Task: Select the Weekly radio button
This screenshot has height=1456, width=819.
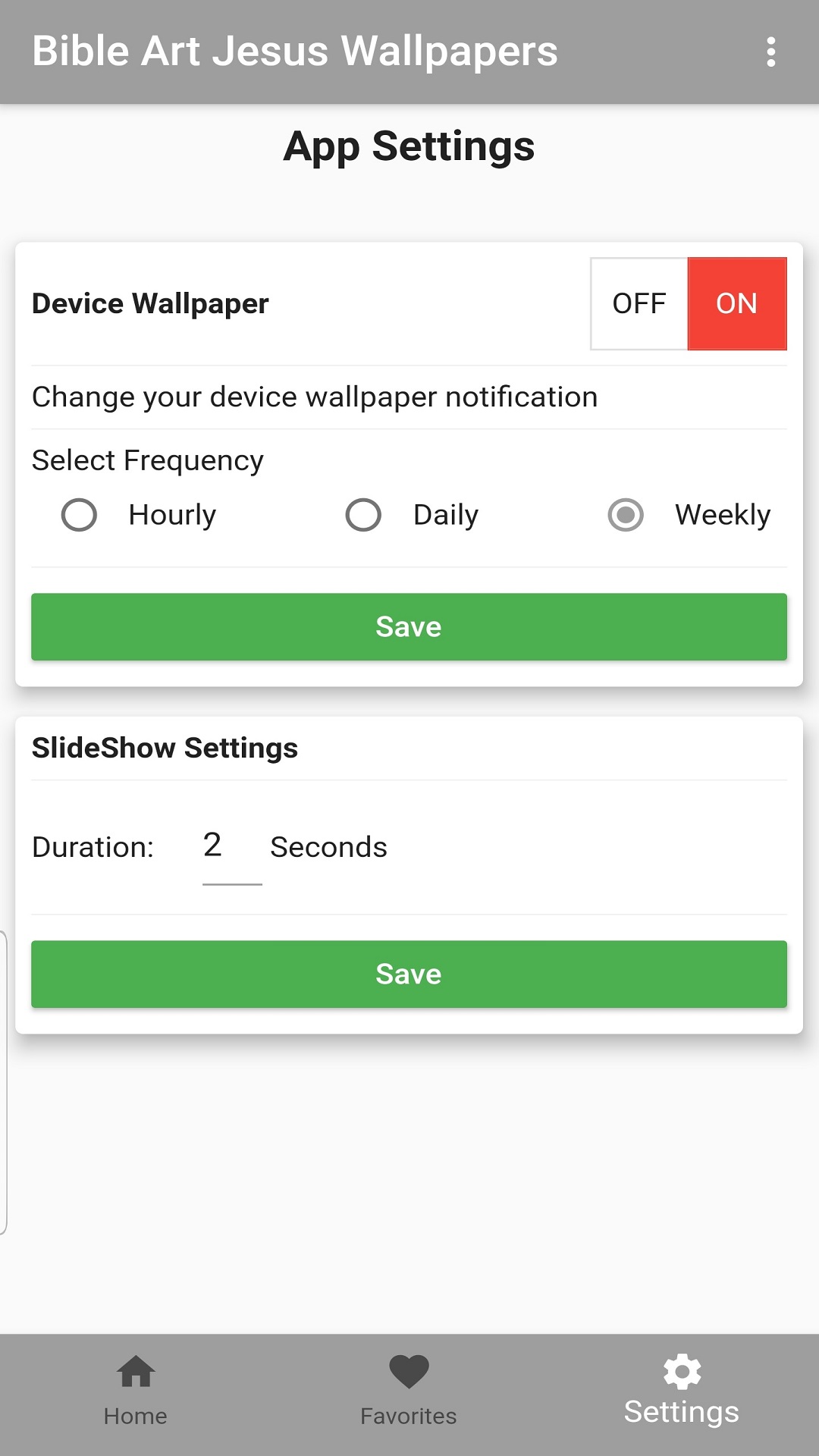Action: click(626, 515)
